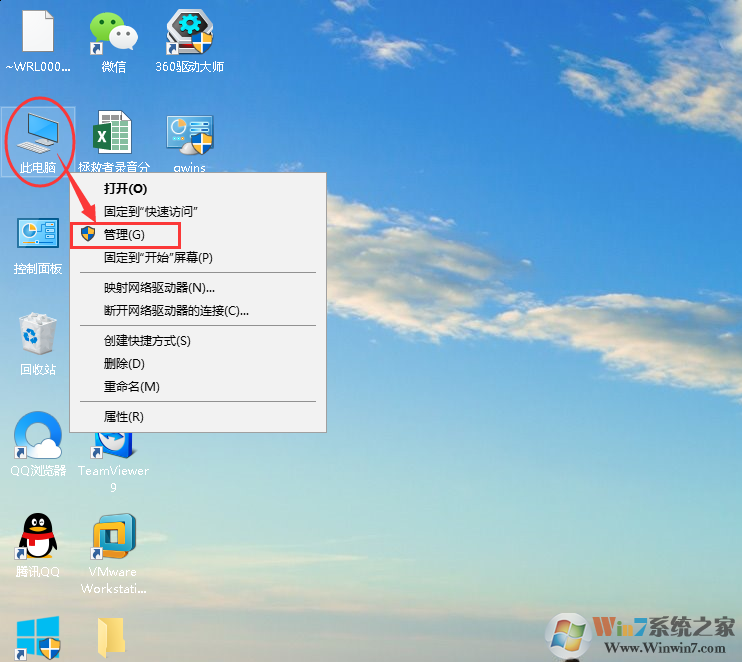Select the ~WRL000 file icon

pyautogui.click(x=38, y=31)
